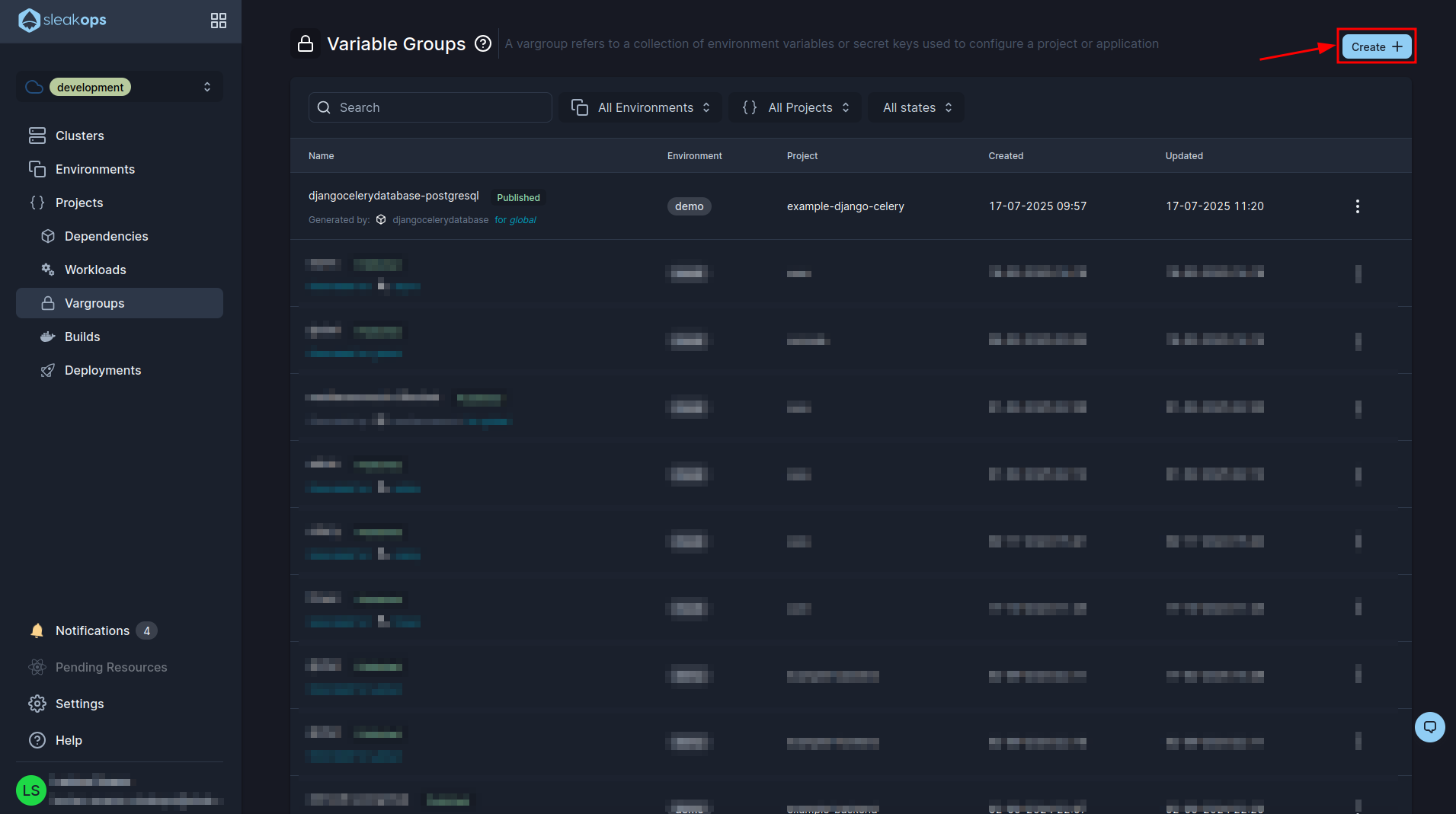Click the Help question-mark icon in sidebar

pyautogui.click(x=37, y=740)
